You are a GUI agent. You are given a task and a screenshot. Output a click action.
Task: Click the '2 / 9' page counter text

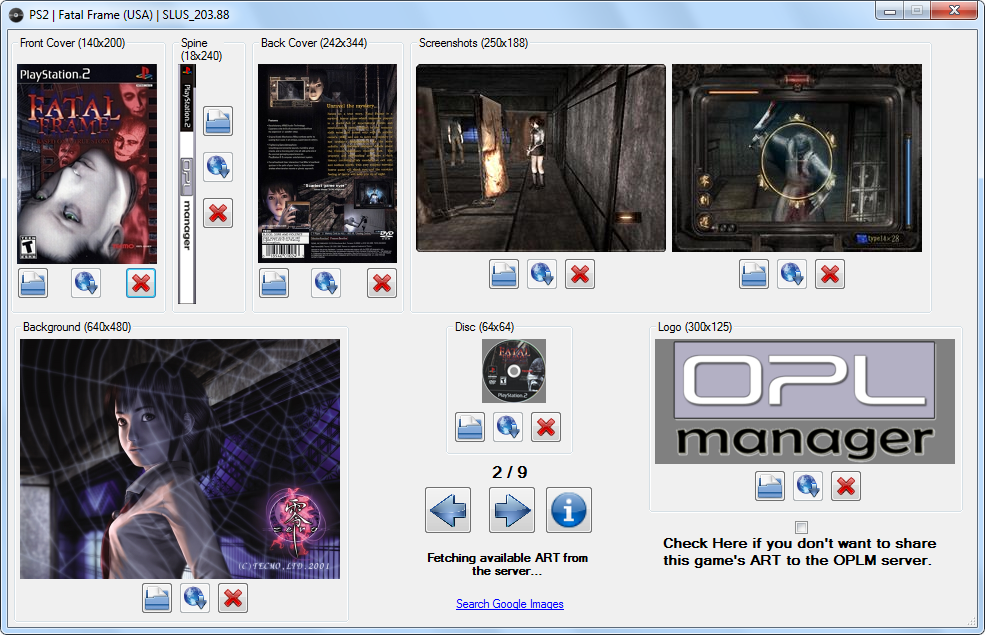[x=509, y=472]
